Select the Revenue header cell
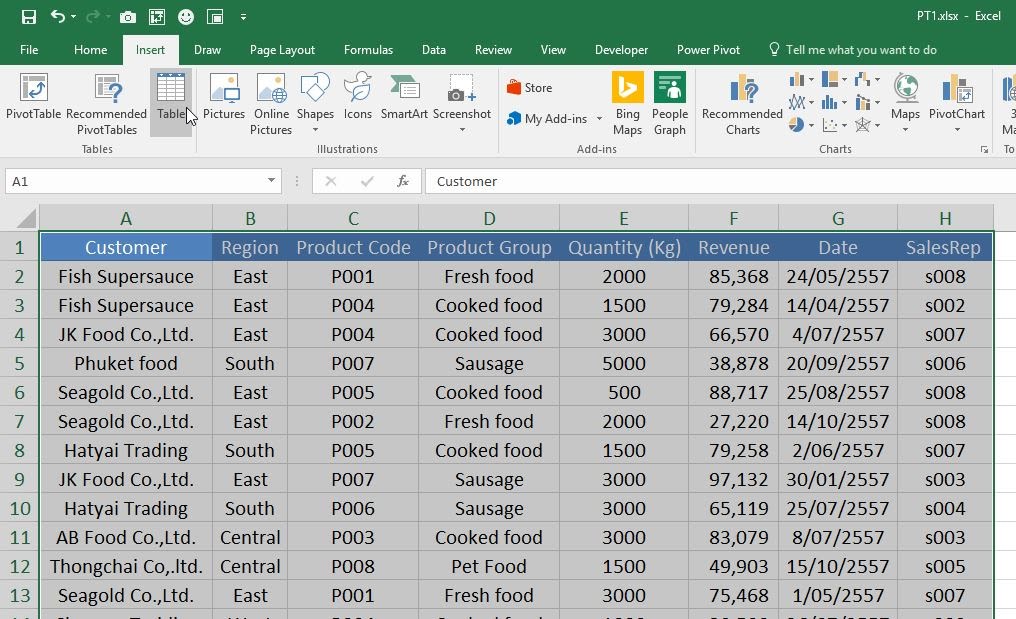This screenshot has height=619, width=1016. [x=733, y=248]
